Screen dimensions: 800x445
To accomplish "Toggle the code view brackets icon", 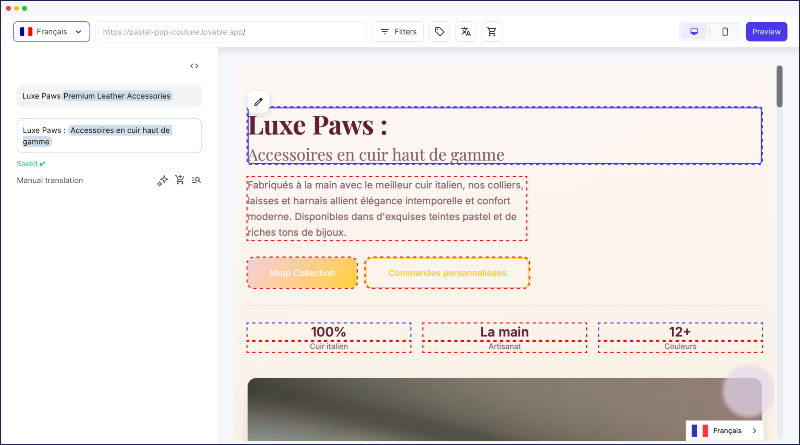I will click(194, 66).
